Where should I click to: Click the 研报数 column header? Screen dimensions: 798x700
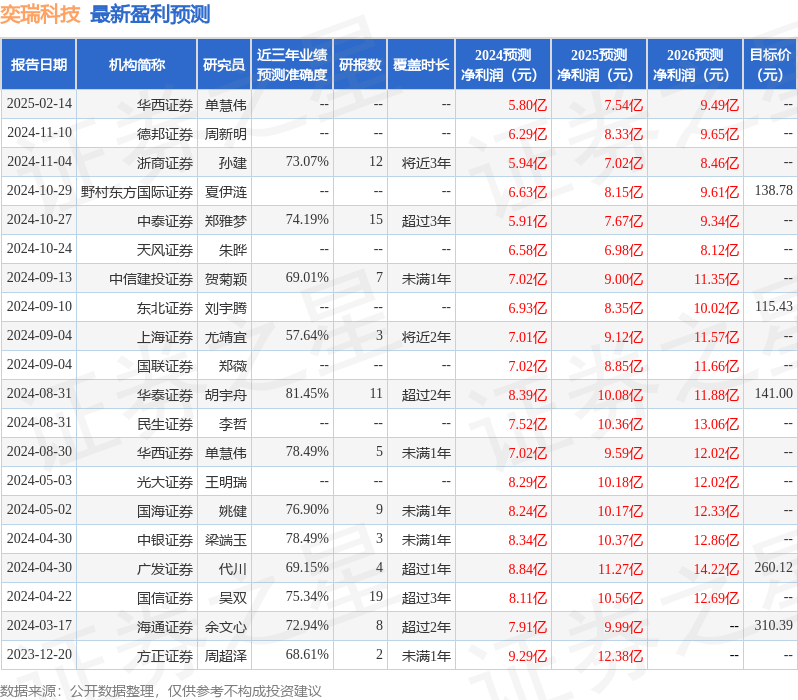point(360,65)
